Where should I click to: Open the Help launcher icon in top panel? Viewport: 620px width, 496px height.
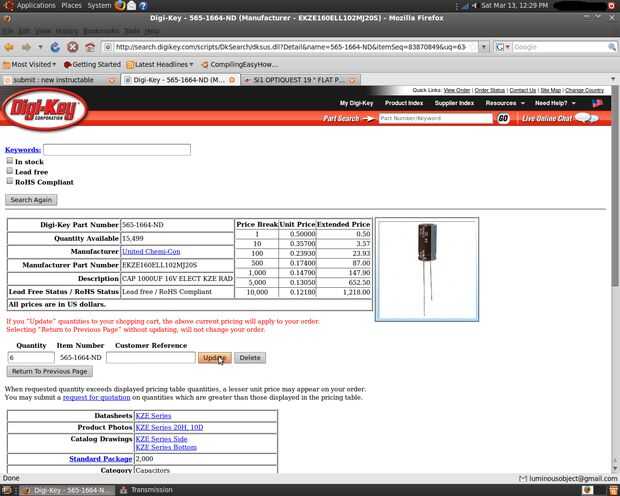click(143, 6)
